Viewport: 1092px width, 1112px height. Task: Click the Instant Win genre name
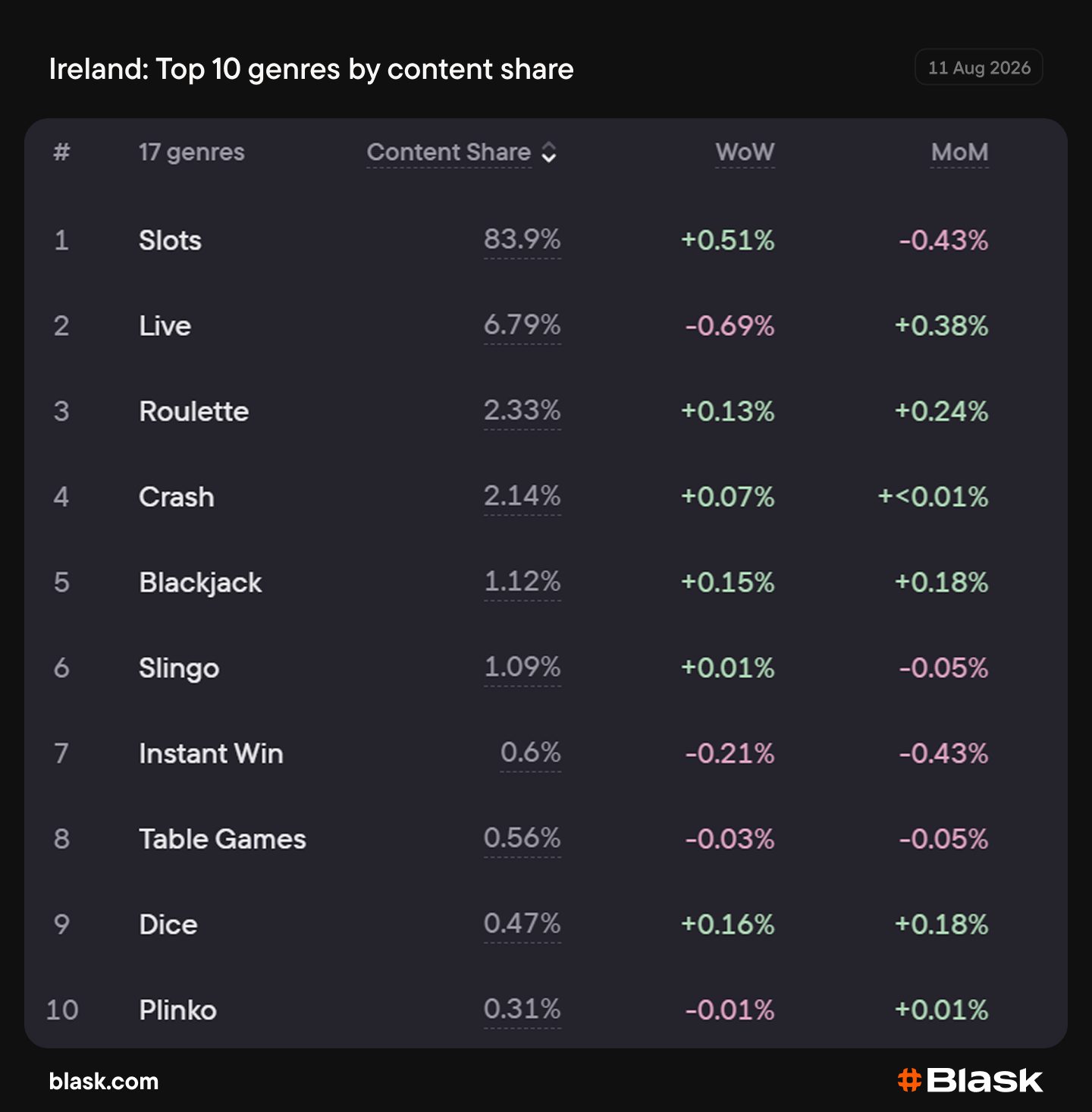[x=211, y=753]
